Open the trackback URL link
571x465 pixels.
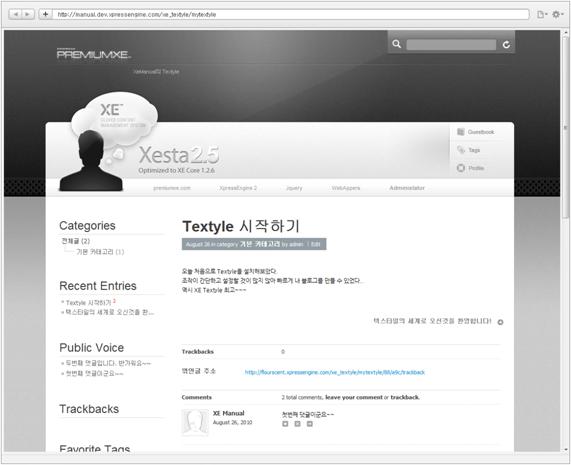335,372
